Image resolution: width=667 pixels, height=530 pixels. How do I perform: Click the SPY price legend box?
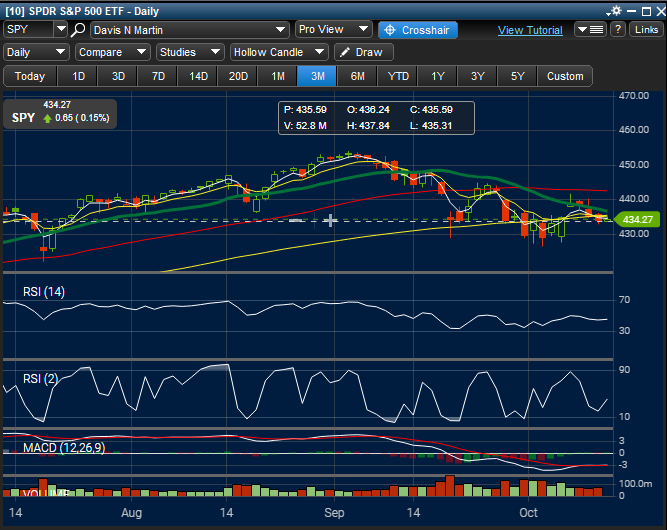[x=60, y=114]
